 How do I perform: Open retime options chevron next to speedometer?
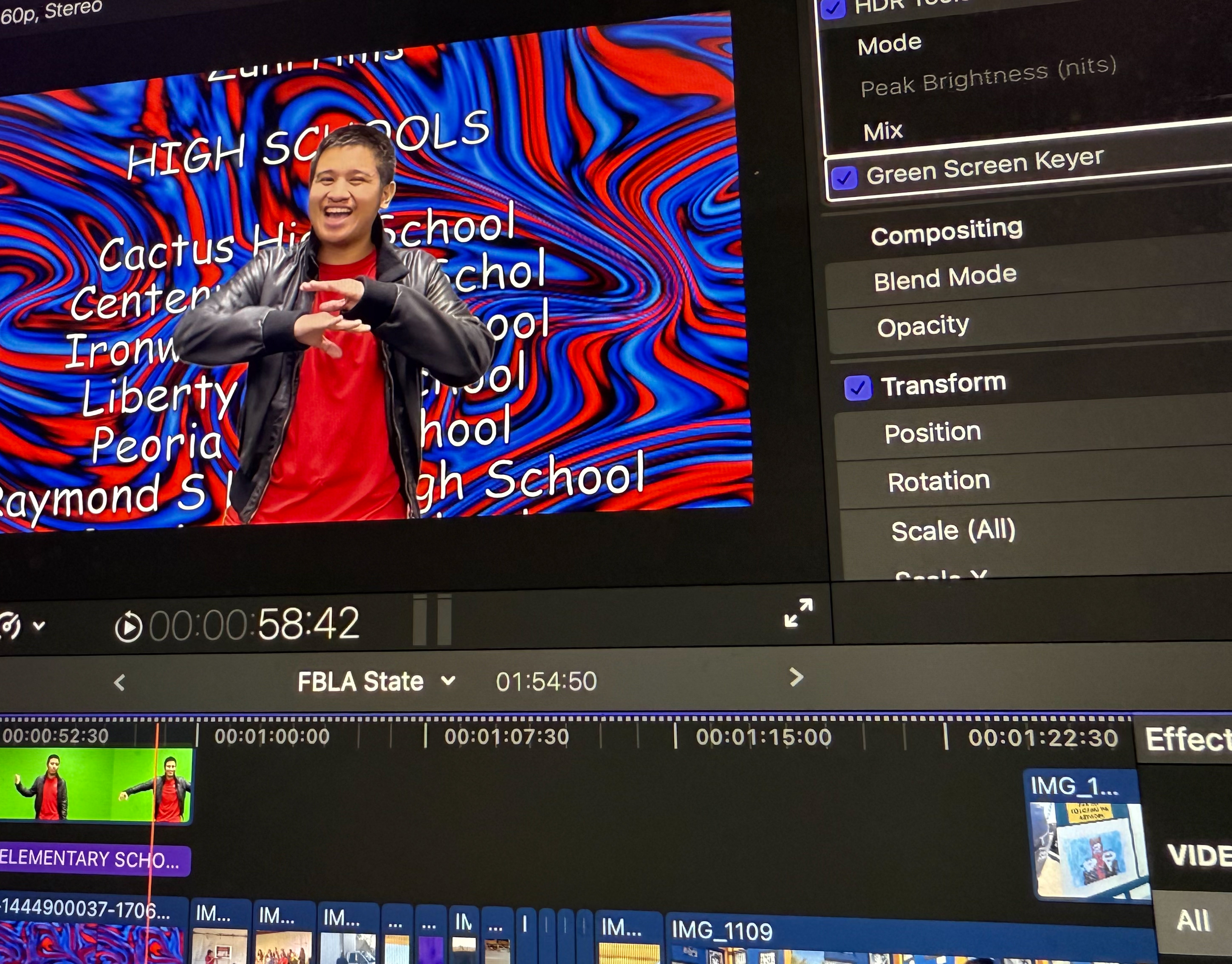(x=39, y=625)
